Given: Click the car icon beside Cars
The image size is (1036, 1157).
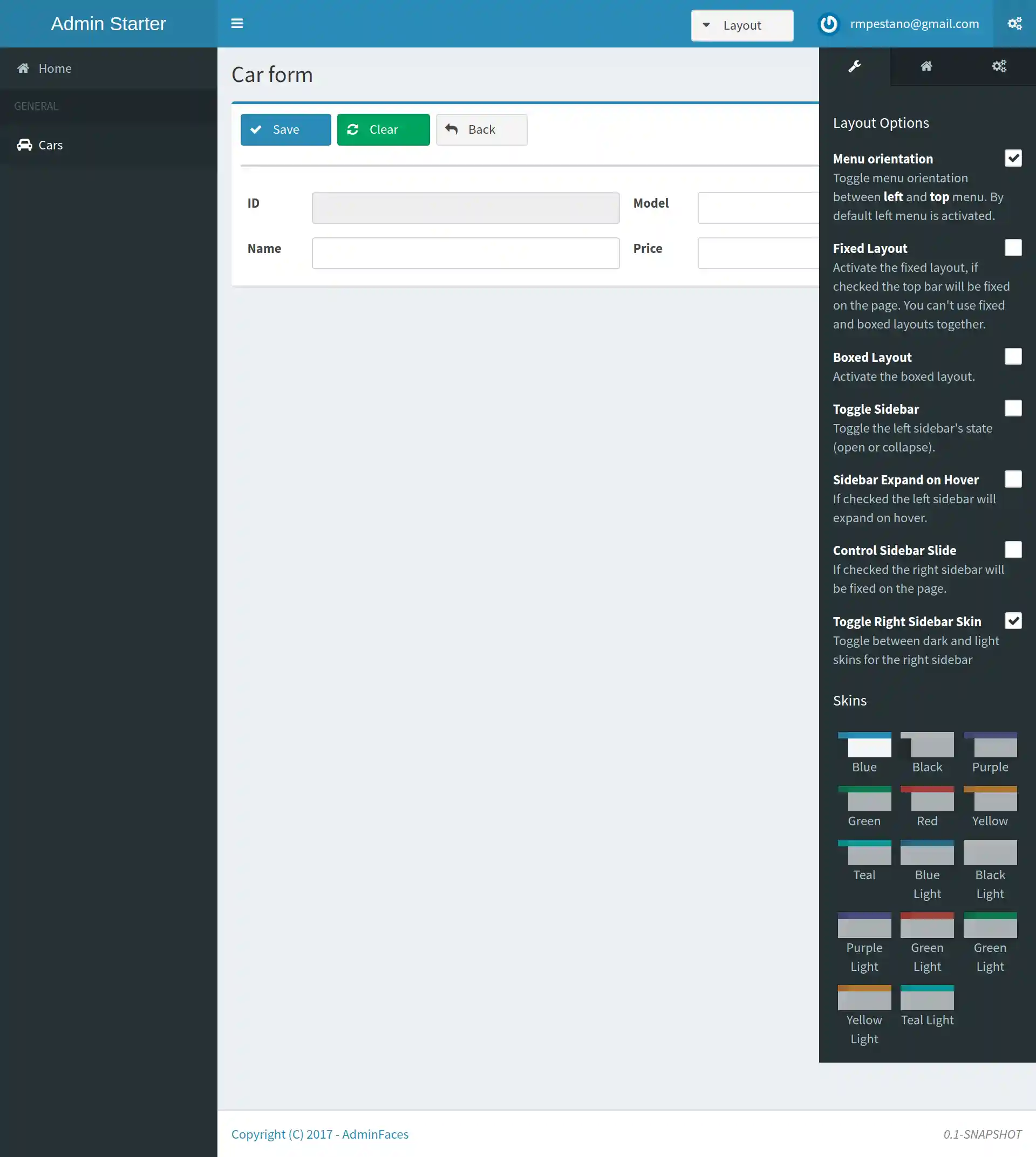Looking at the screenshot, I should [24, 145].
